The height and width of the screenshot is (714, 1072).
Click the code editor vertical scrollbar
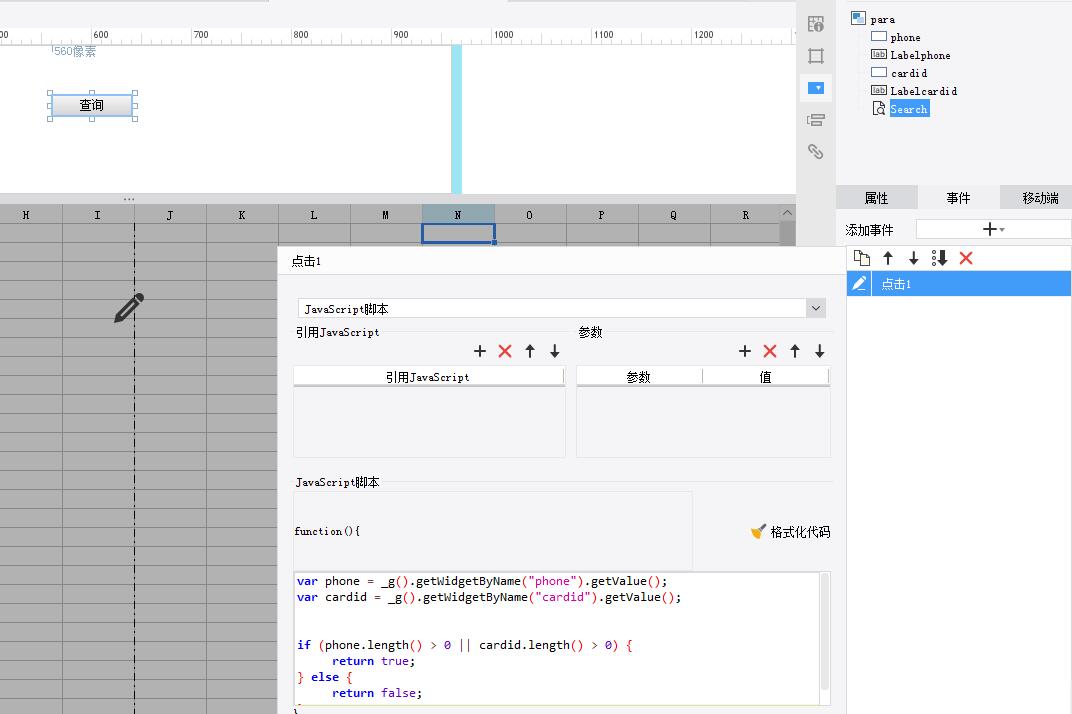click(825, 631)
